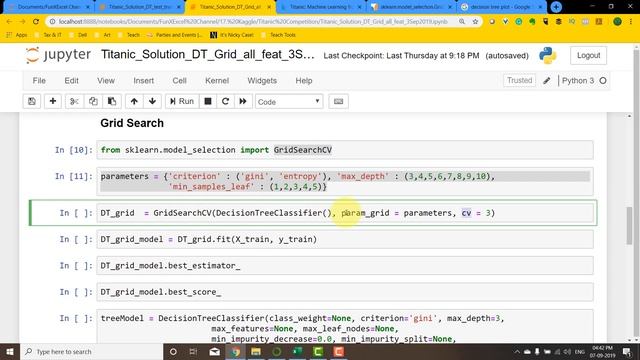Click the Logout button
The image size is (640, 360).
coord(588,56)
